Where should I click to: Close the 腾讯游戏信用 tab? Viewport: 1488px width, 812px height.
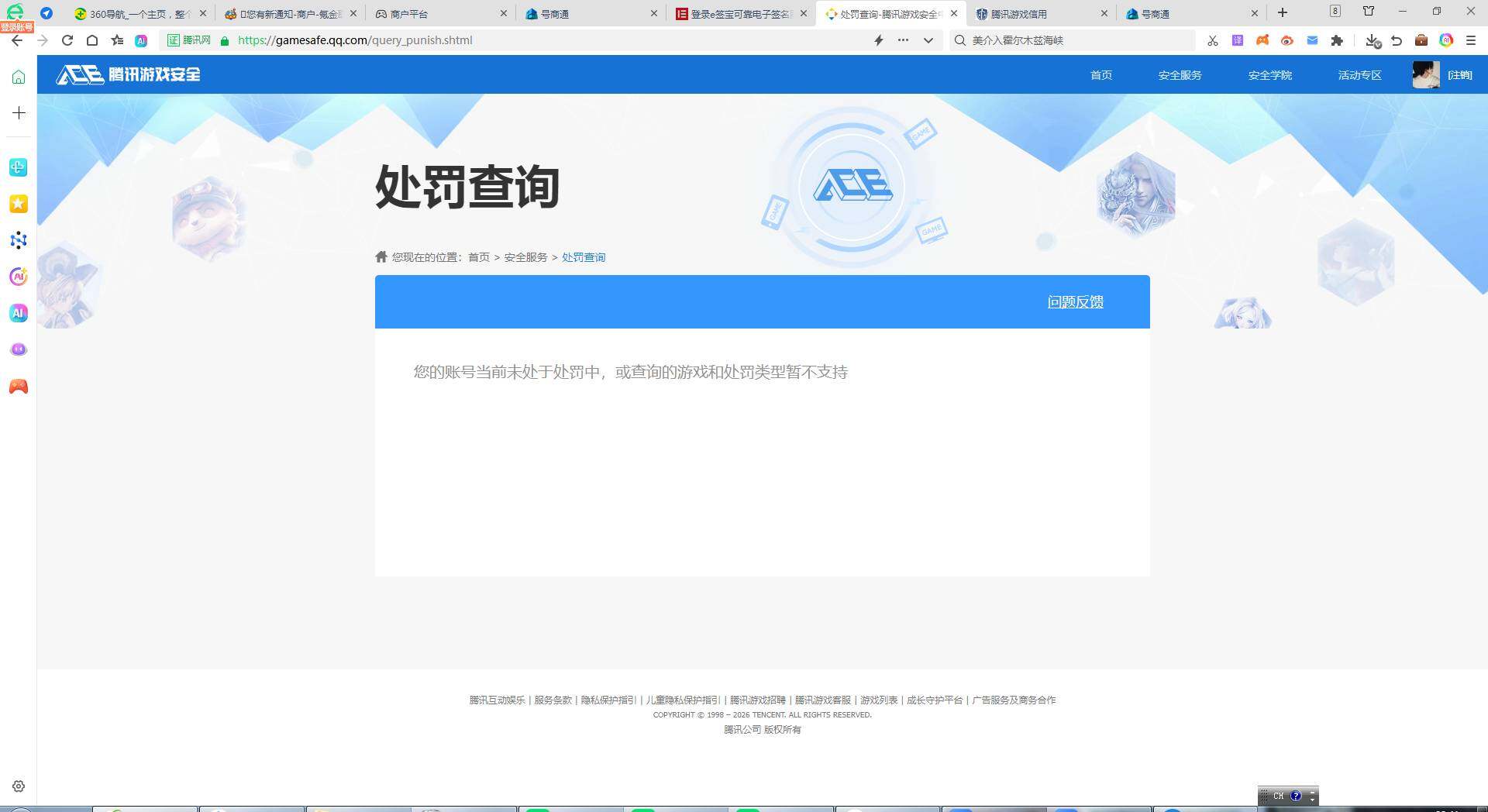tap(1104, 13)
